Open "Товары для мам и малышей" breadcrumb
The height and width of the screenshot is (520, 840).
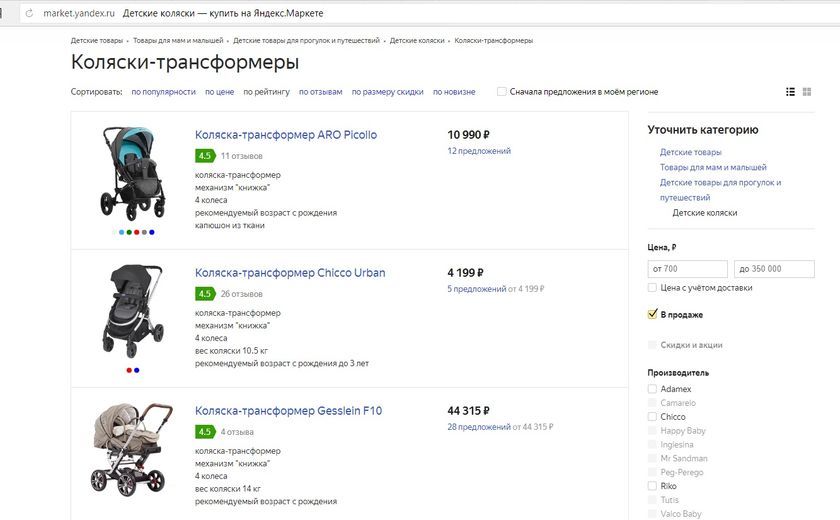pyautogui.click(x=178, y=41)
